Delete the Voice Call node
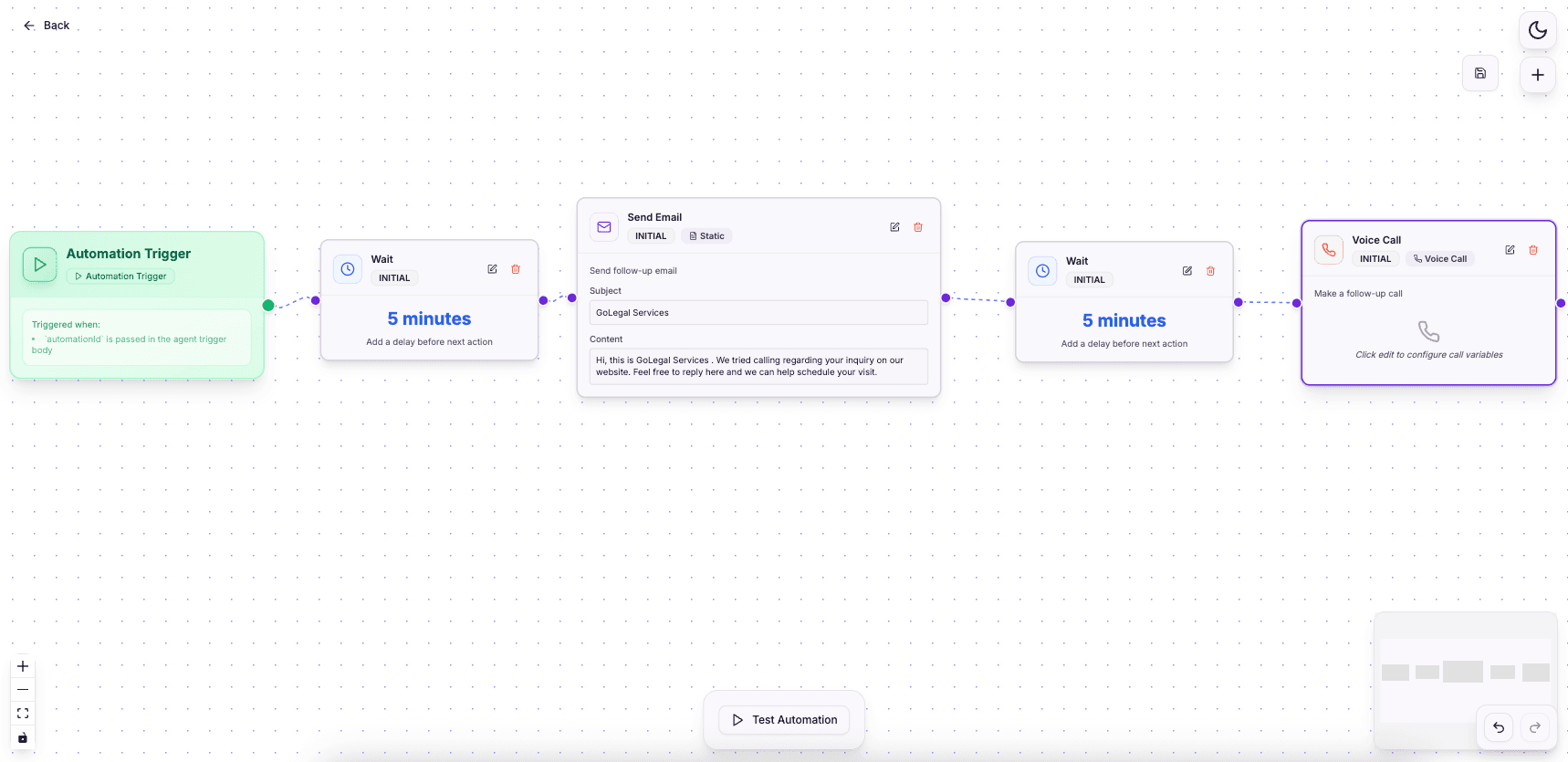The width and height of the screenshot is (1568, 762). pyautogui.click(x=1533, y=250)
